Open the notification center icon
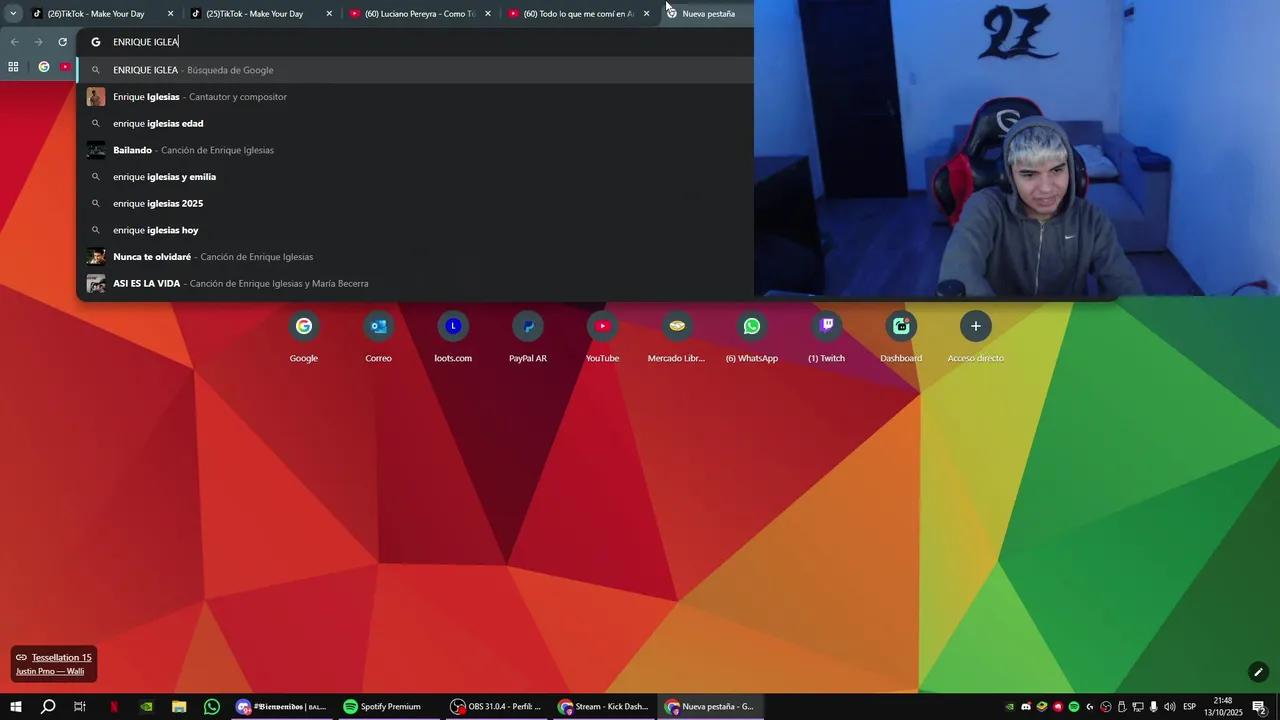The image size is (1280, 720). click(x=1259, y=707)
